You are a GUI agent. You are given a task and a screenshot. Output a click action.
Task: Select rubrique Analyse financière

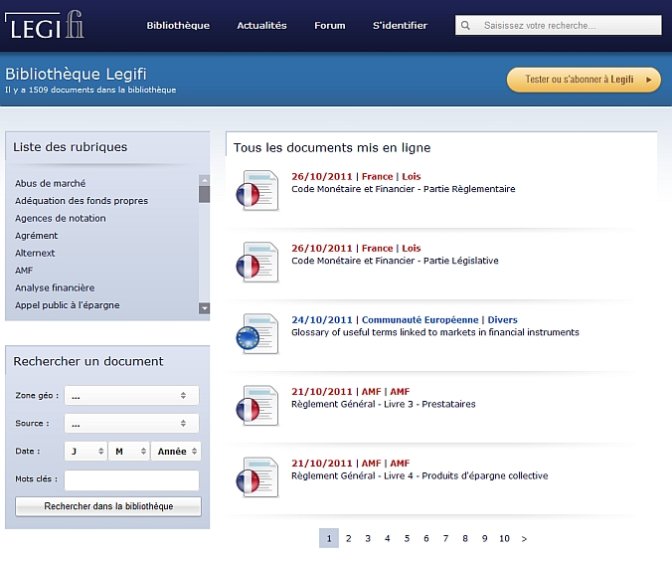pos(55,288)
